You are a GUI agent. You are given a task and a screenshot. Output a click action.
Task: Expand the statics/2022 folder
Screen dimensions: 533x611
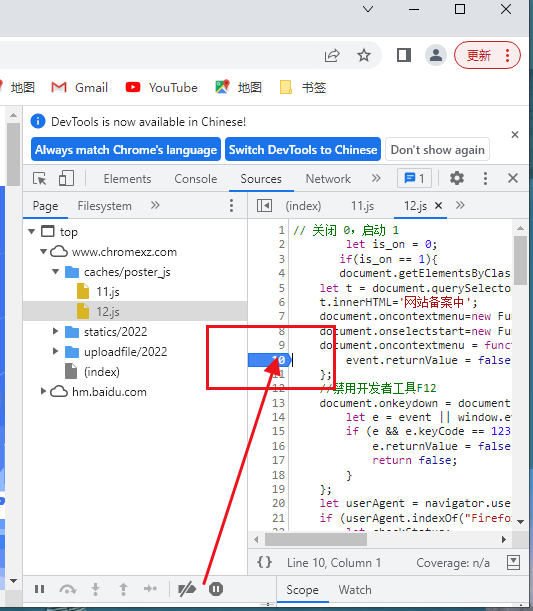[x=55, y=331]
